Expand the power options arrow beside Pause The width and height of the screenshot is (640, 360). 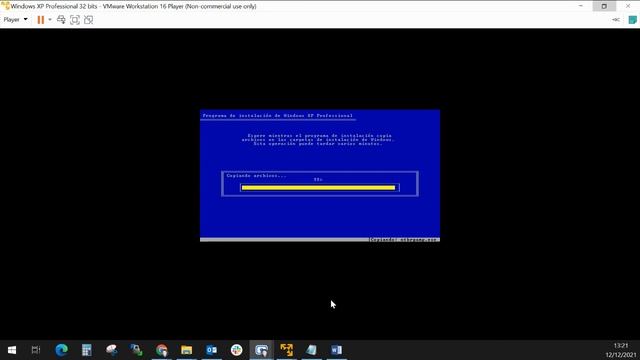pyautogui.click(x=50, y=20)
